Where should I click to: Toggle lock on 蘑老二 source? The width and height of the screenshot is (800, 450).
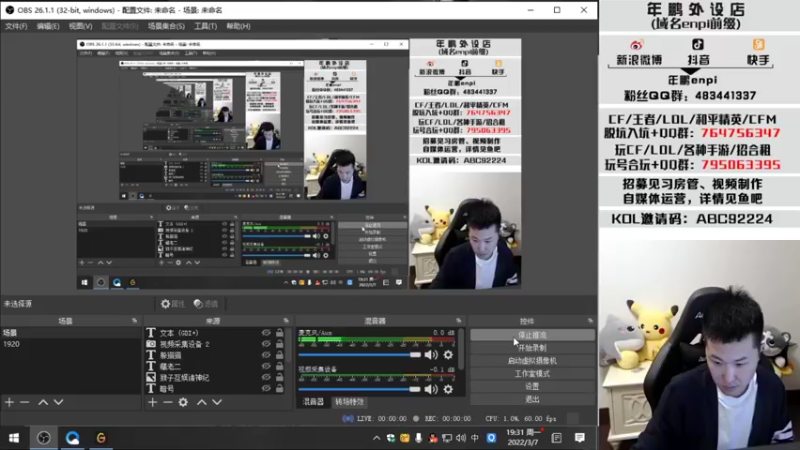click(279, 366)
